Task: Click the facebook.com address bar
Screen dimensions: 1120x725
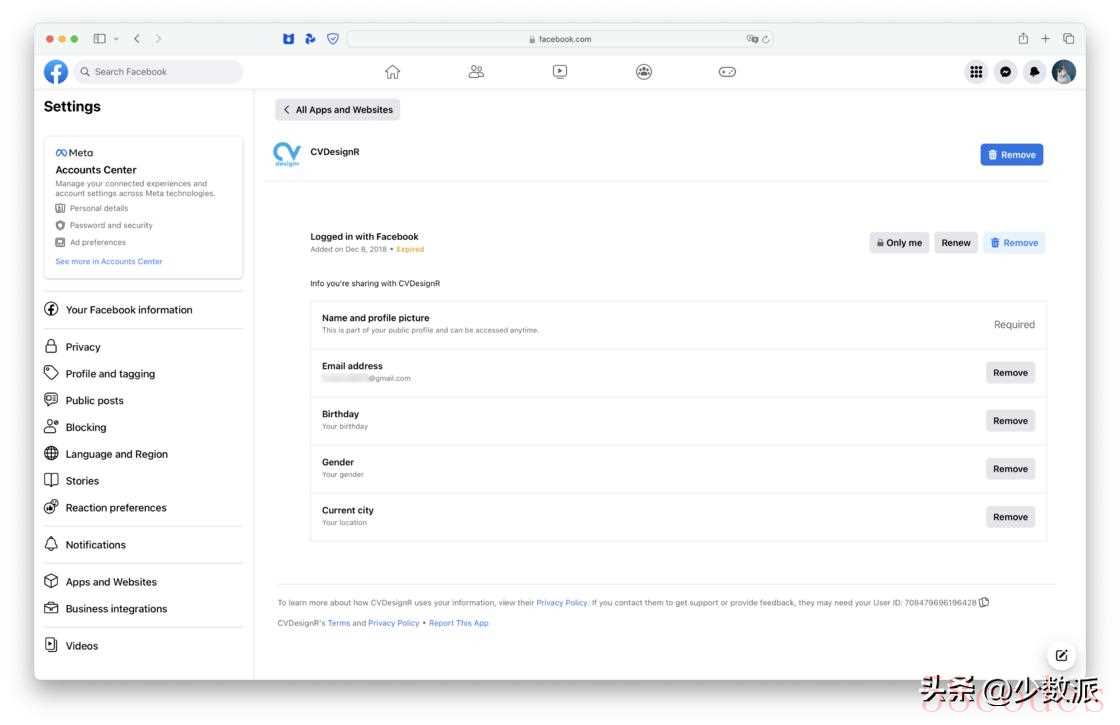Action: click(x=560, y=39)
